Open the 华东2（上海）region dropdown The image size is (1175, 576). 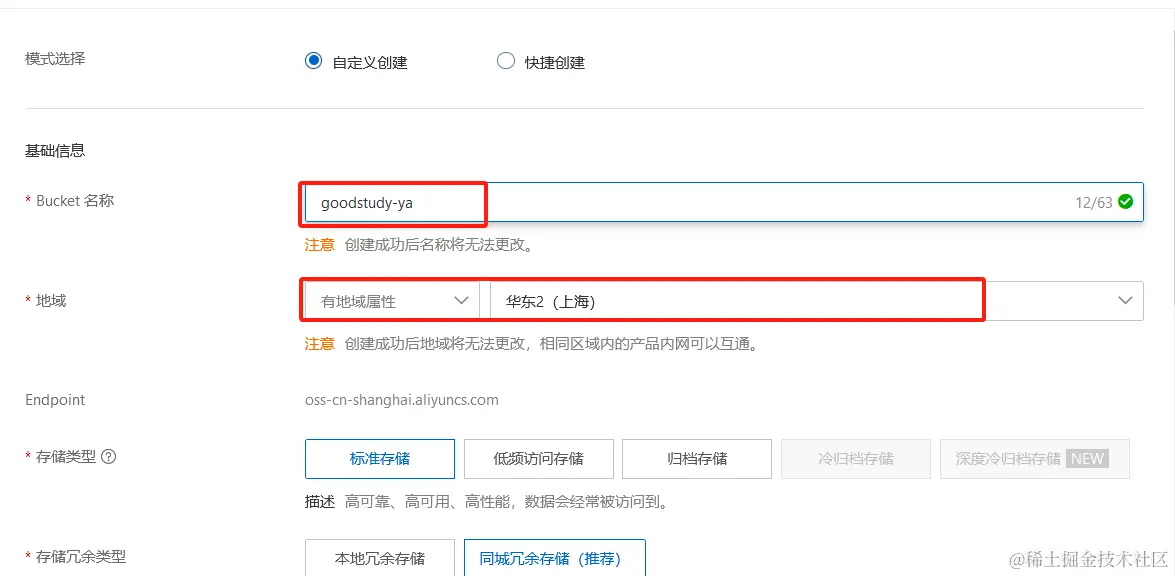[x=816, y=301]
